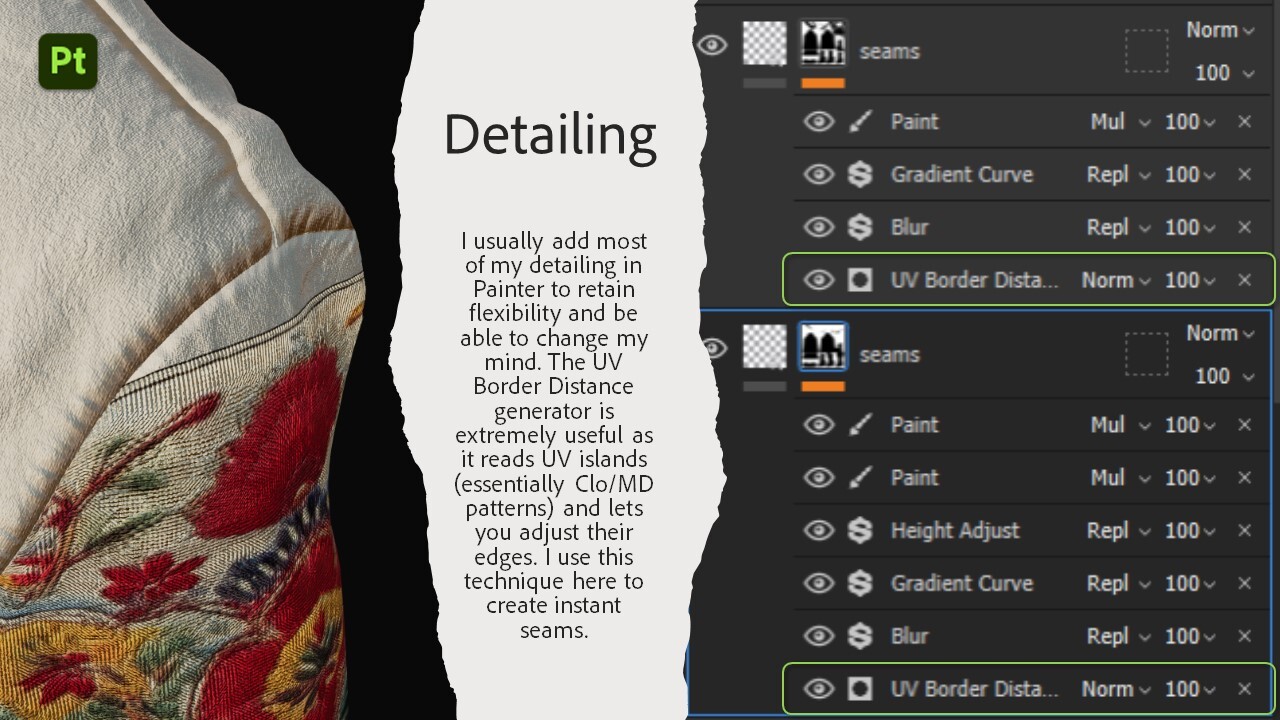Click the brush icon of Paint directly under the bottom seams layer
1280x720 pixels.
tap(860, 425)
